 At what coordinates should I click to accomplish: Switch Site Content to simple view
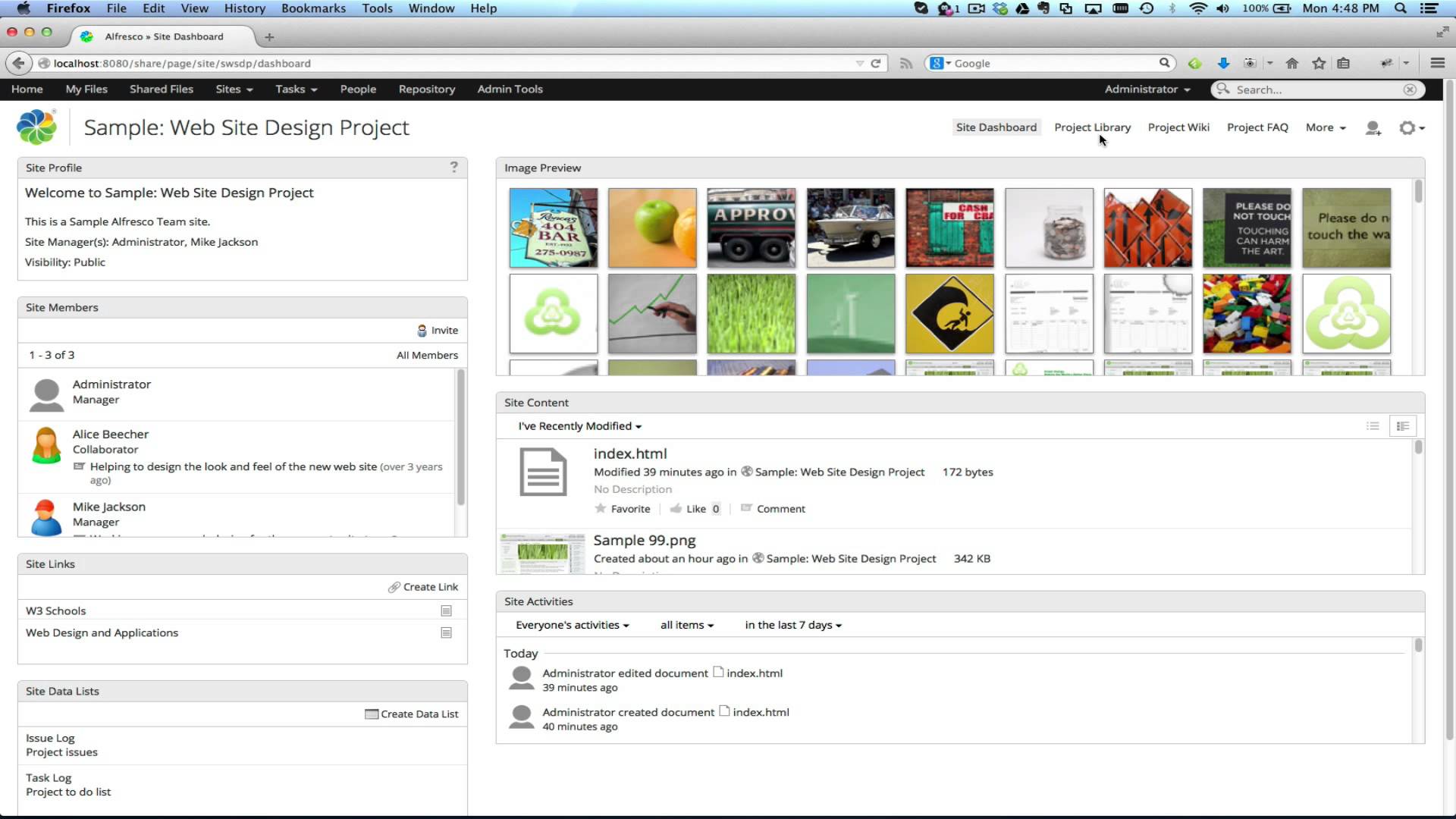pyautogui.click(x=1373, y=426)
